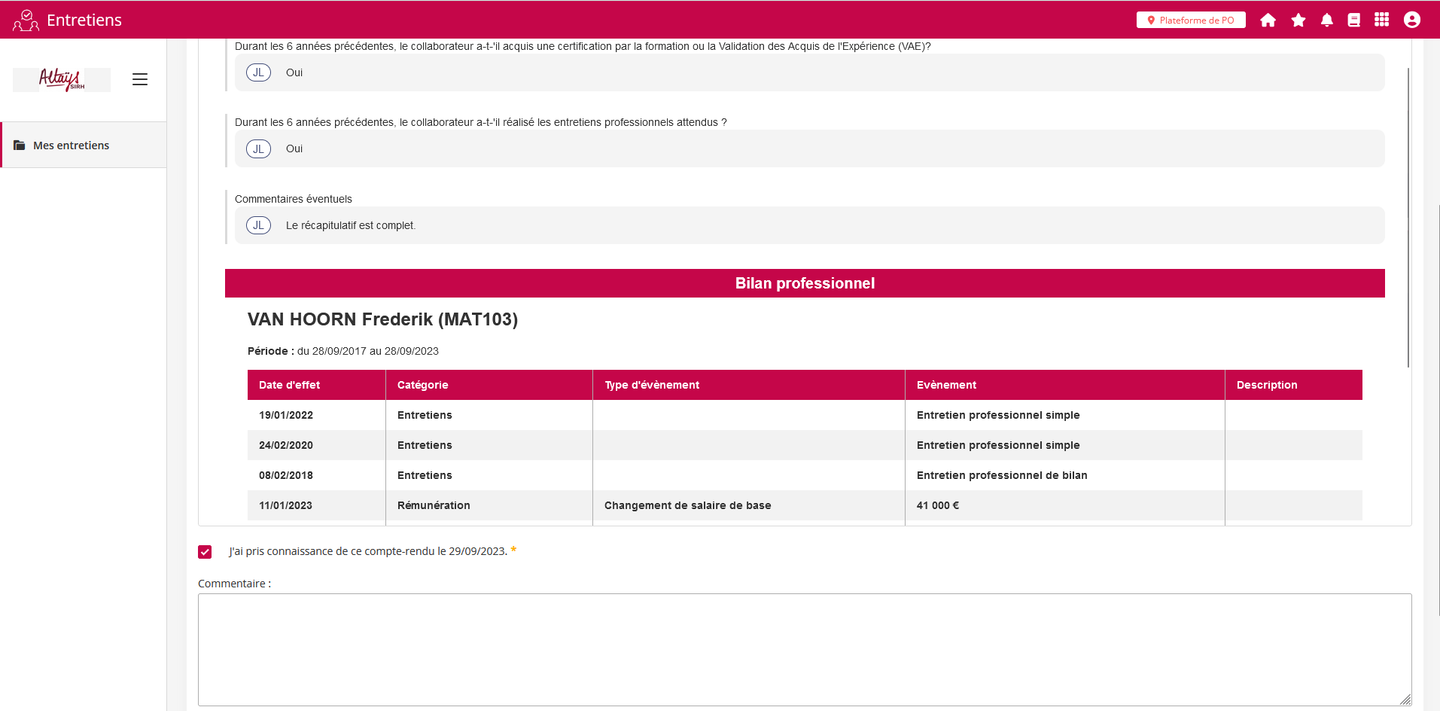Viewport: 1440px width, 711px height.
Task: Open notifications bell
Action: pos(1327,20)
